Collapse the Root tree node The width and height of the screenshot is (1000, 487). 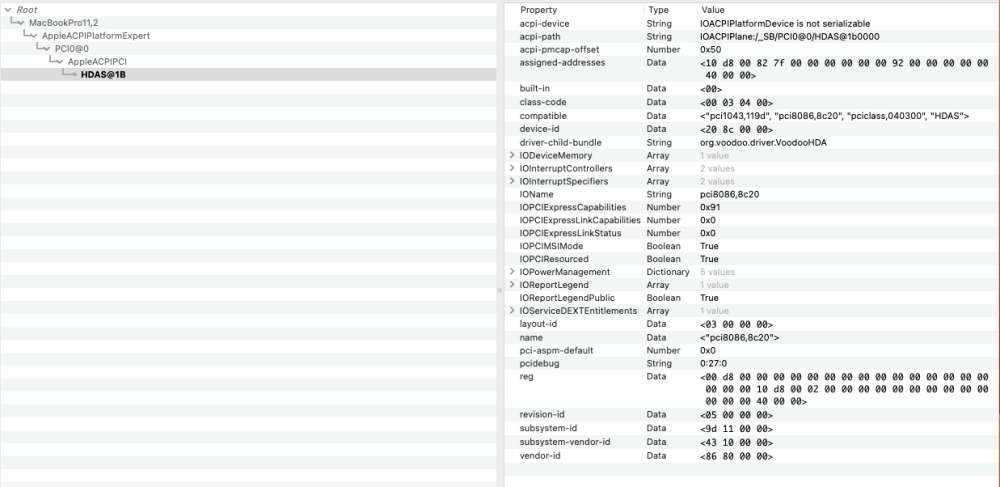point(8,10)
